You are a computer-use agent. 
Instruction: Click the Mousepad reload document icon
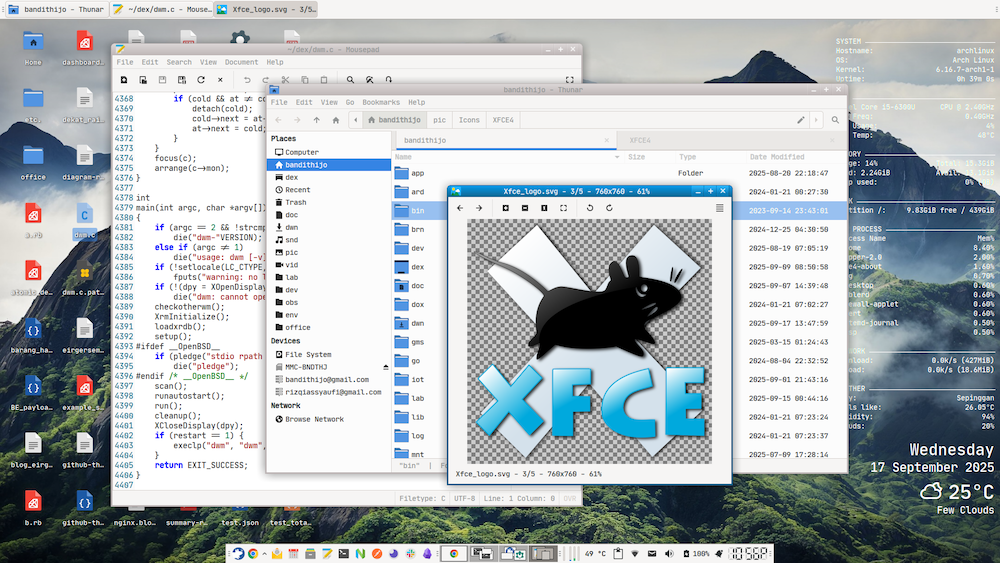coord(202,80)
